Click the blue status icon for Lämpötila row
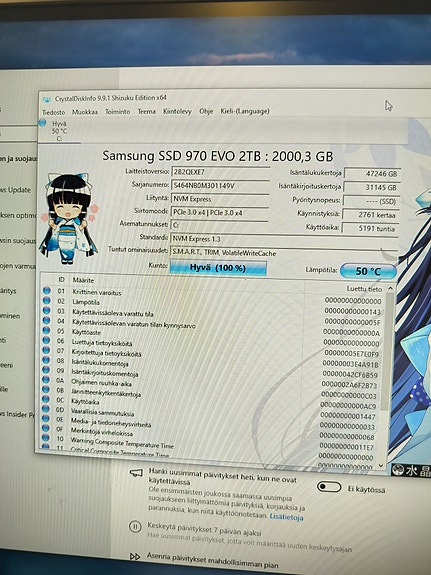This screenshot has width=431, height=575. 47,300
